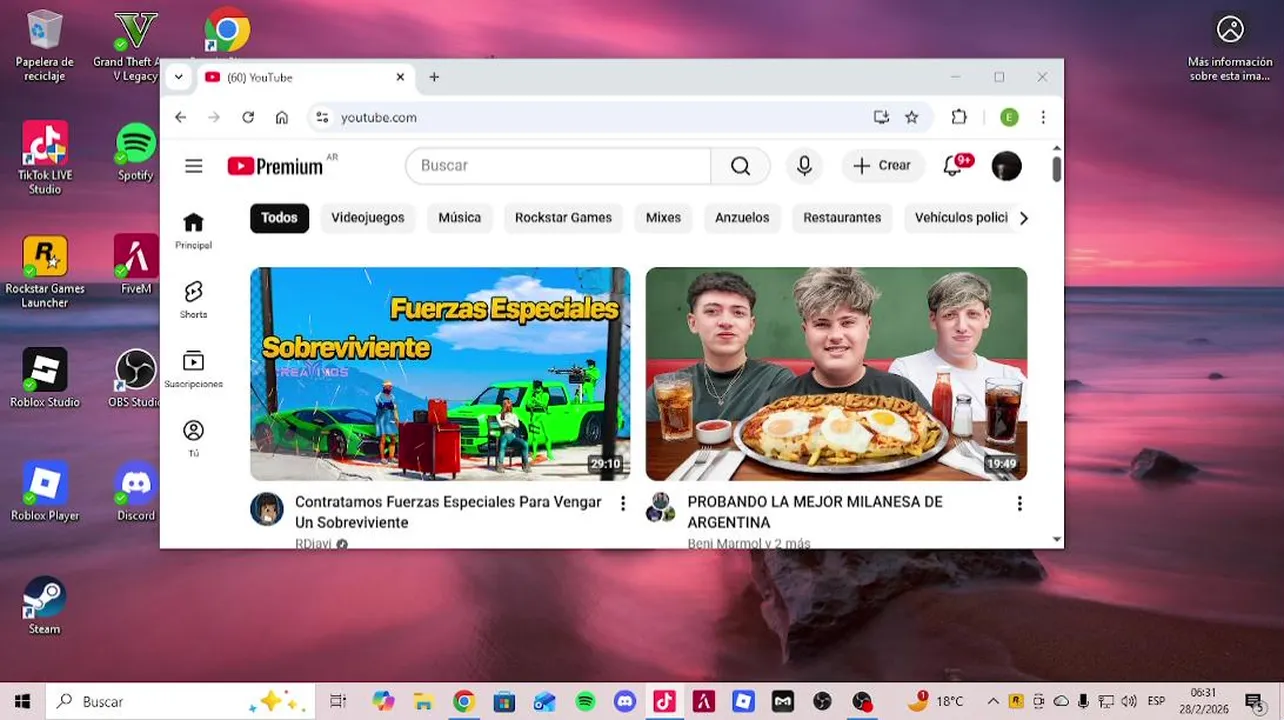Open Suscripciones in the sidebar
This screenshot has height=720, width=1284.
[194, 368]
